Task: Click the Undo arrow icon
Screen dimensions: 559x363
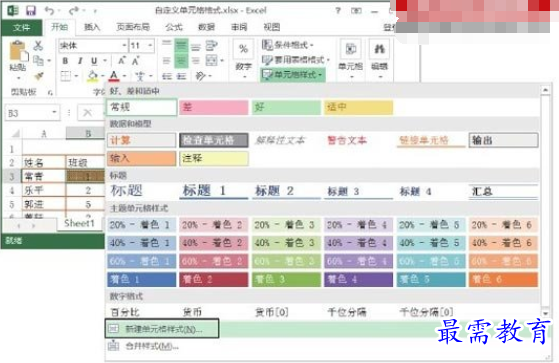Action: [x=49, y=11]
